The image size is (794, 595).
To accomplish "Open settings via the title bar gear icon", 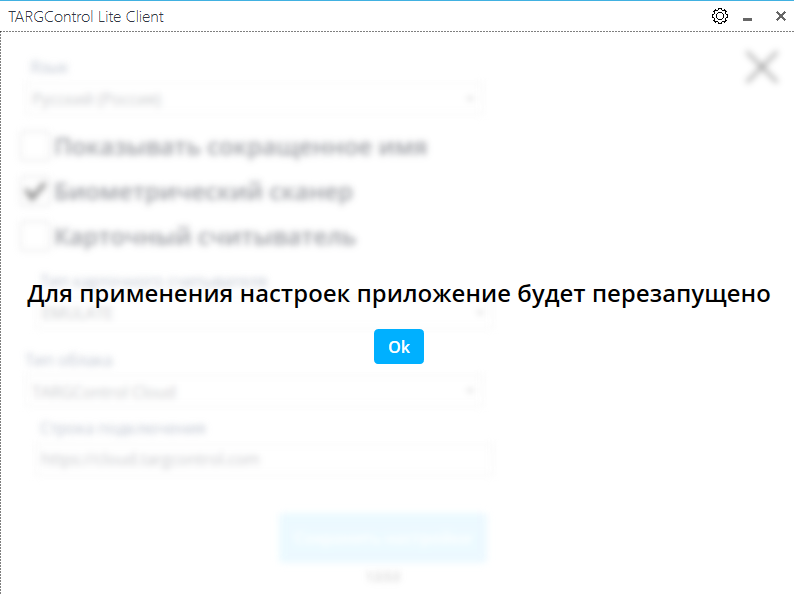I will point(719,17).
